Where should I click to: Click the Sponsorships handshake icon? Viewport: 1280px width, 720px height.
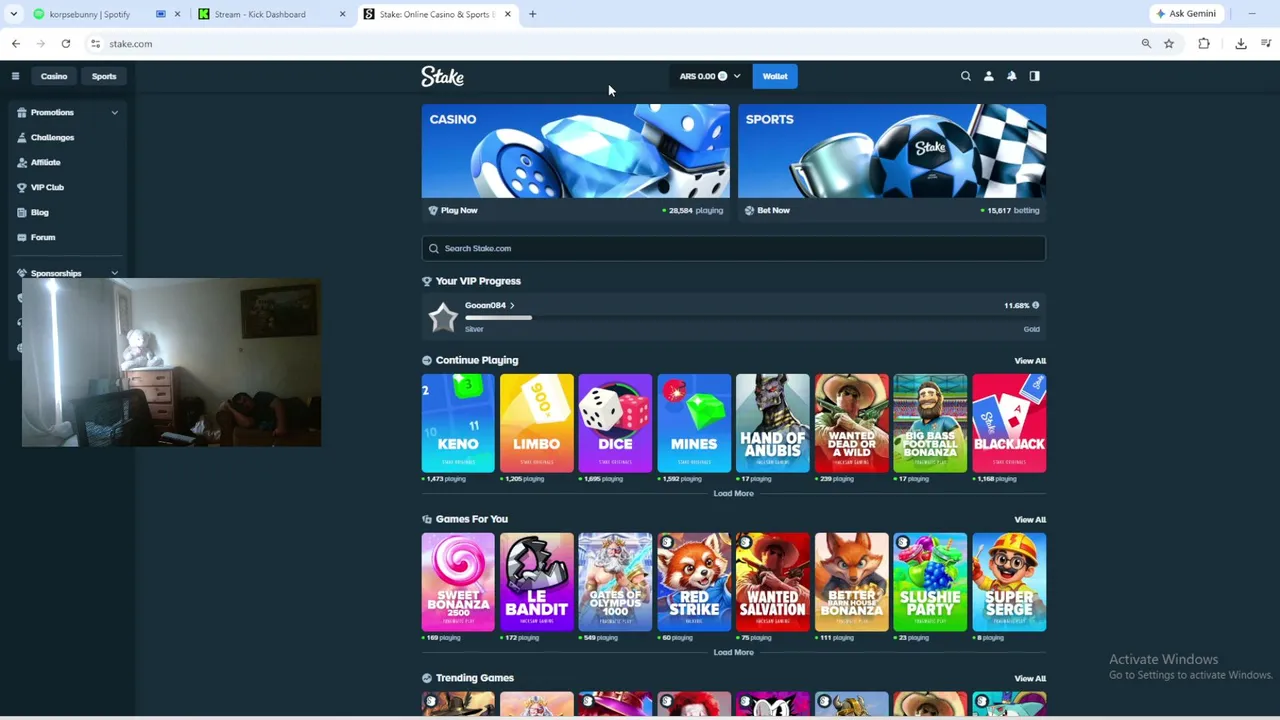coord(21,273)
